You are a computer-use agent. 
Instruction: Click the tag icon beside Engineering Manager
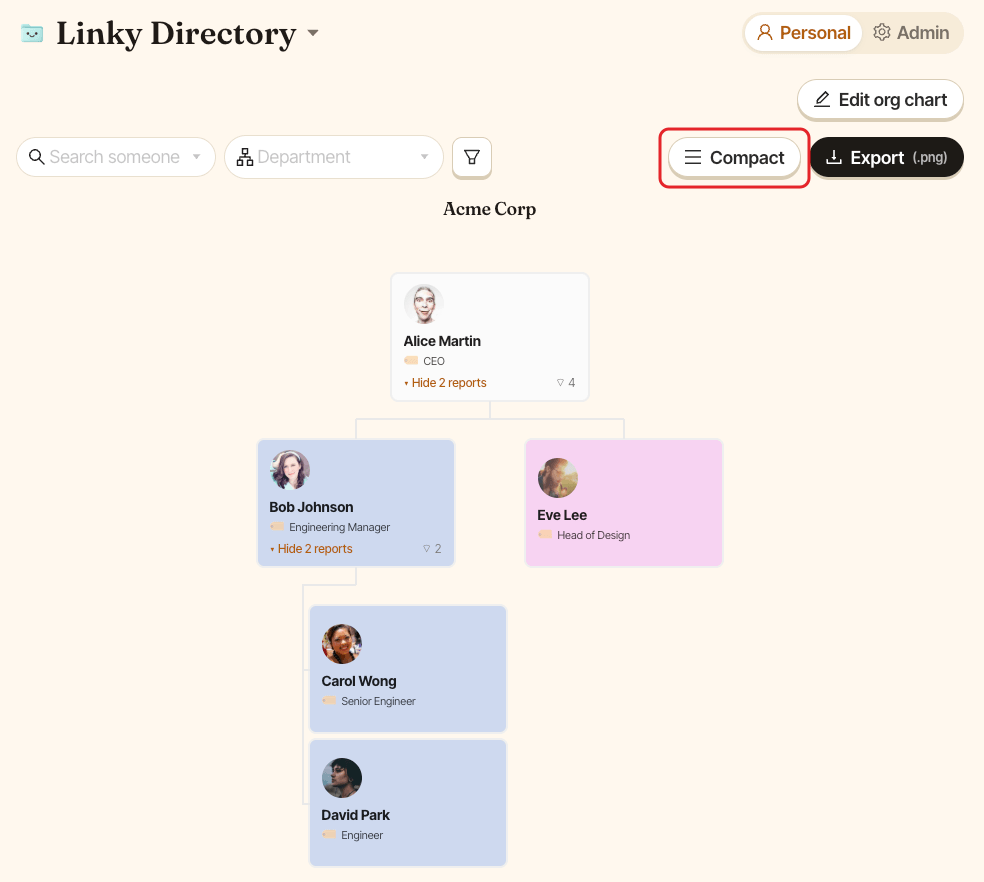277,527
